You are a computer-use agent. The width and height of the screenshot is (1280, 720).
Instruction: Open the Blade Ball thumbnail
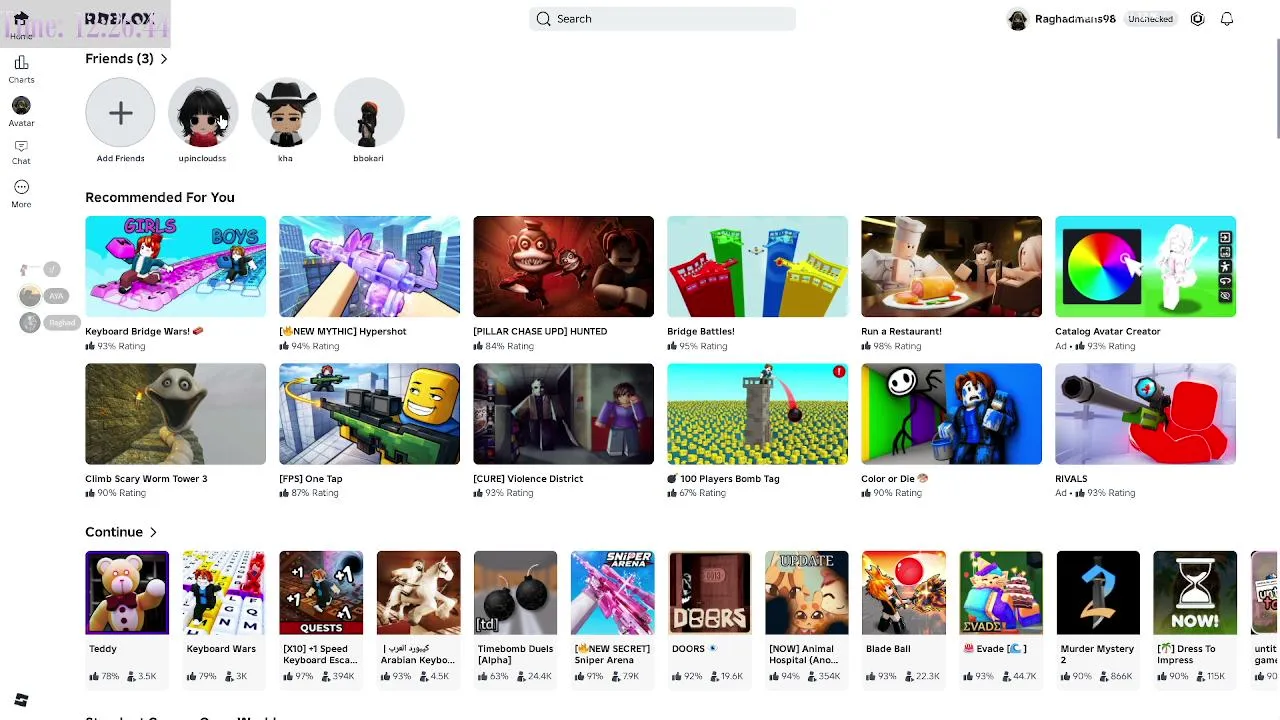903,593
